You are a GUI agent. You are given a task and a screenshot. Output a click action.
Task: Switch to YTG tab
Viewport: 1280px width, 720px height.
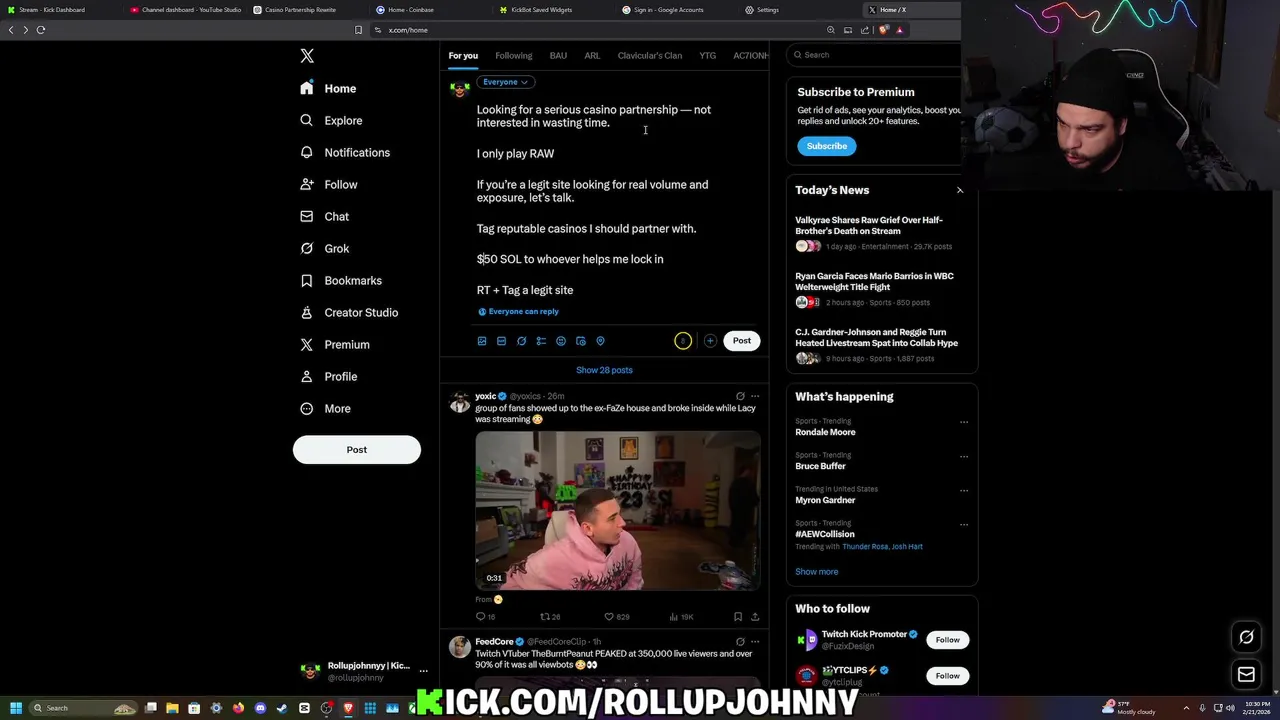(707, 56)
